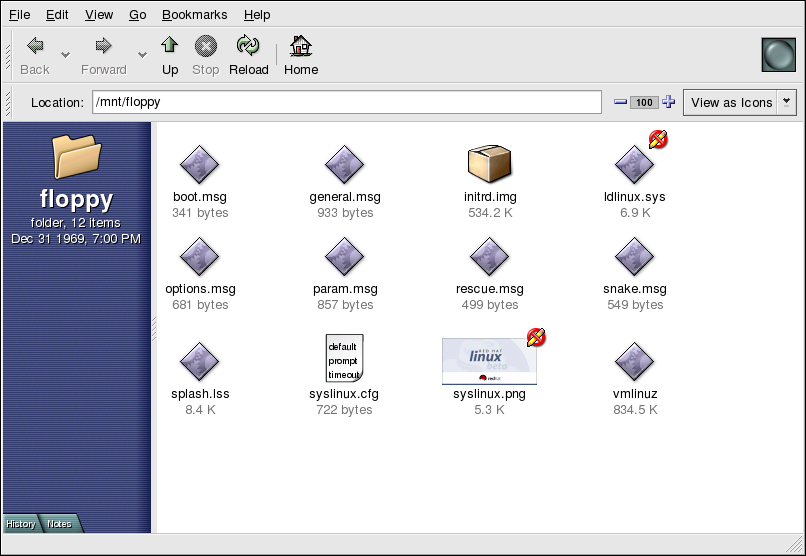Select the boot.msg file icon
The image size is (806, 556).
coord(199,163)
